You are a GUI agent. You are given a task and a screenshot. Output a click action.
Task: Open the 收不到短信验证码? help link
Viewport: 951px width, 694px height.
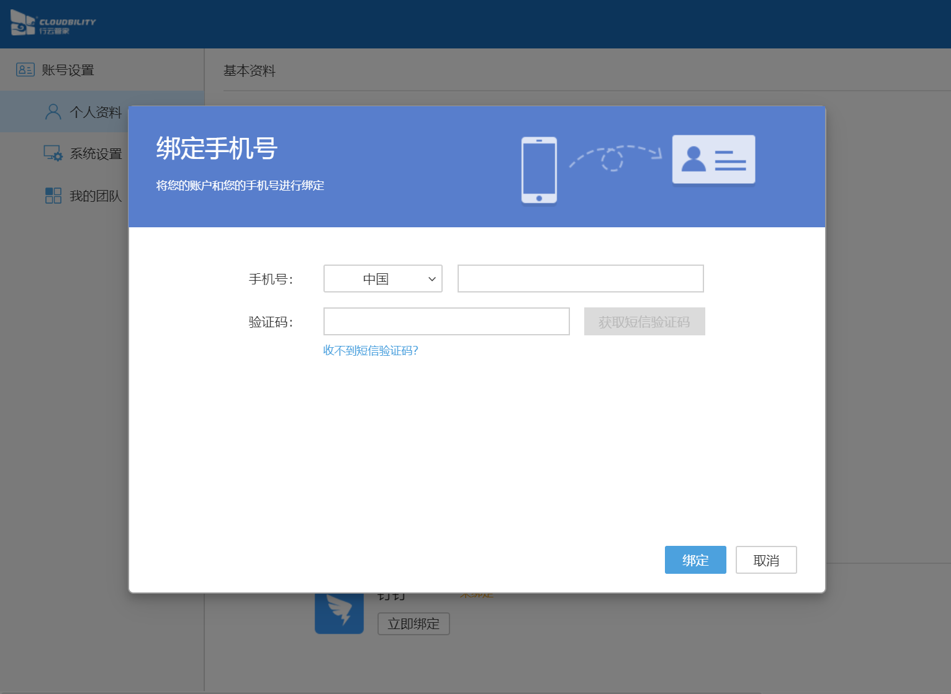coord(370,351)
